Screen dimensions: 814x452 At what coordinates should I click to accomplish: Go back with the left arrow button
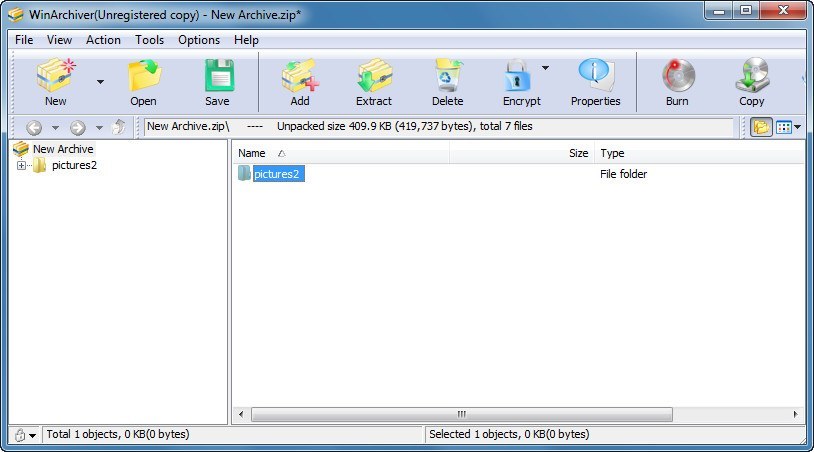(x=34, y=127)
